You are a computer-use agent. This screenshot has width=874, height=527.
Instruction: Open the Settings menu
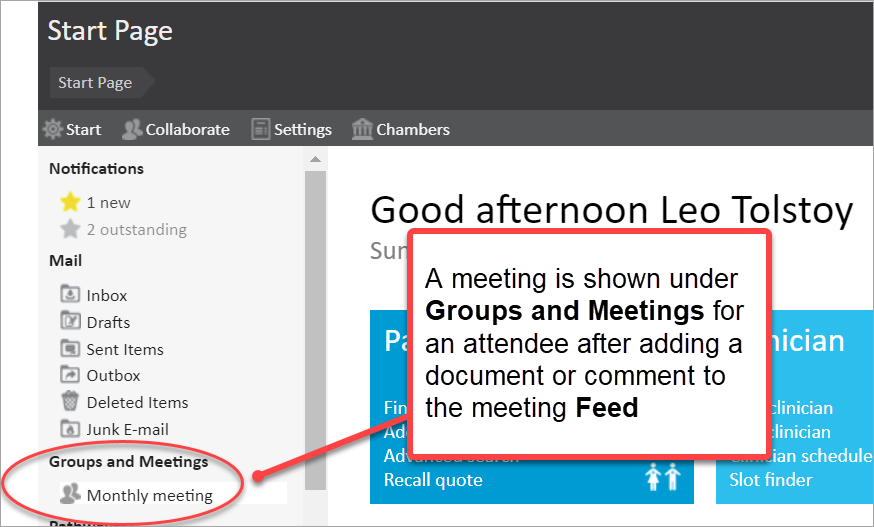click(291, 129)
